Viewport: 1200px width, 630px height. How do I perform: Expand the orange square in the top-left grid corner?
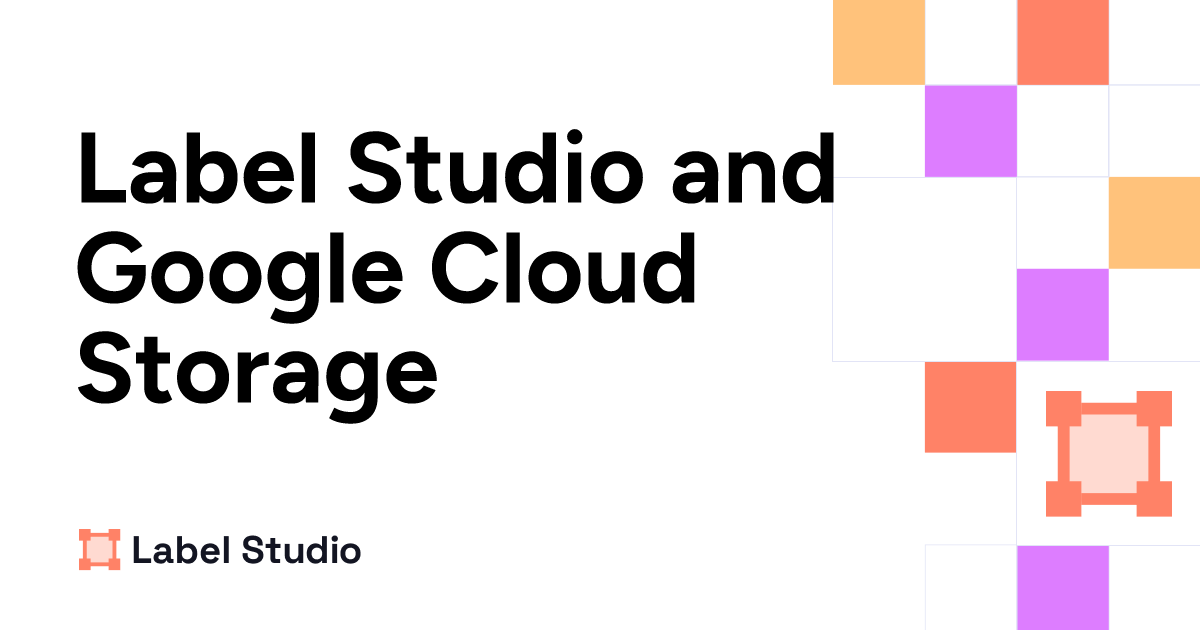click(x=878, y=40)
